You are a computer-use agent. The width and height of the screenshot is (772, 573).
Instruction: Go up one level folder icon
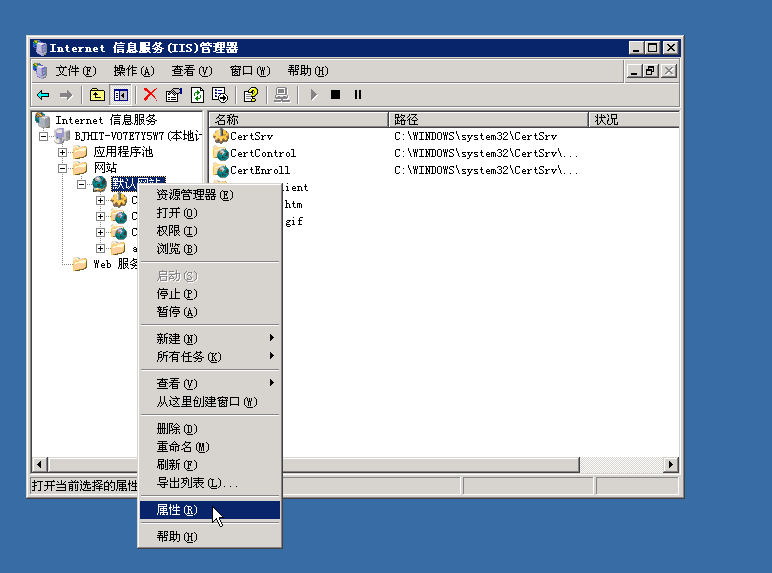pyautogui.click(x=97, y=95)
